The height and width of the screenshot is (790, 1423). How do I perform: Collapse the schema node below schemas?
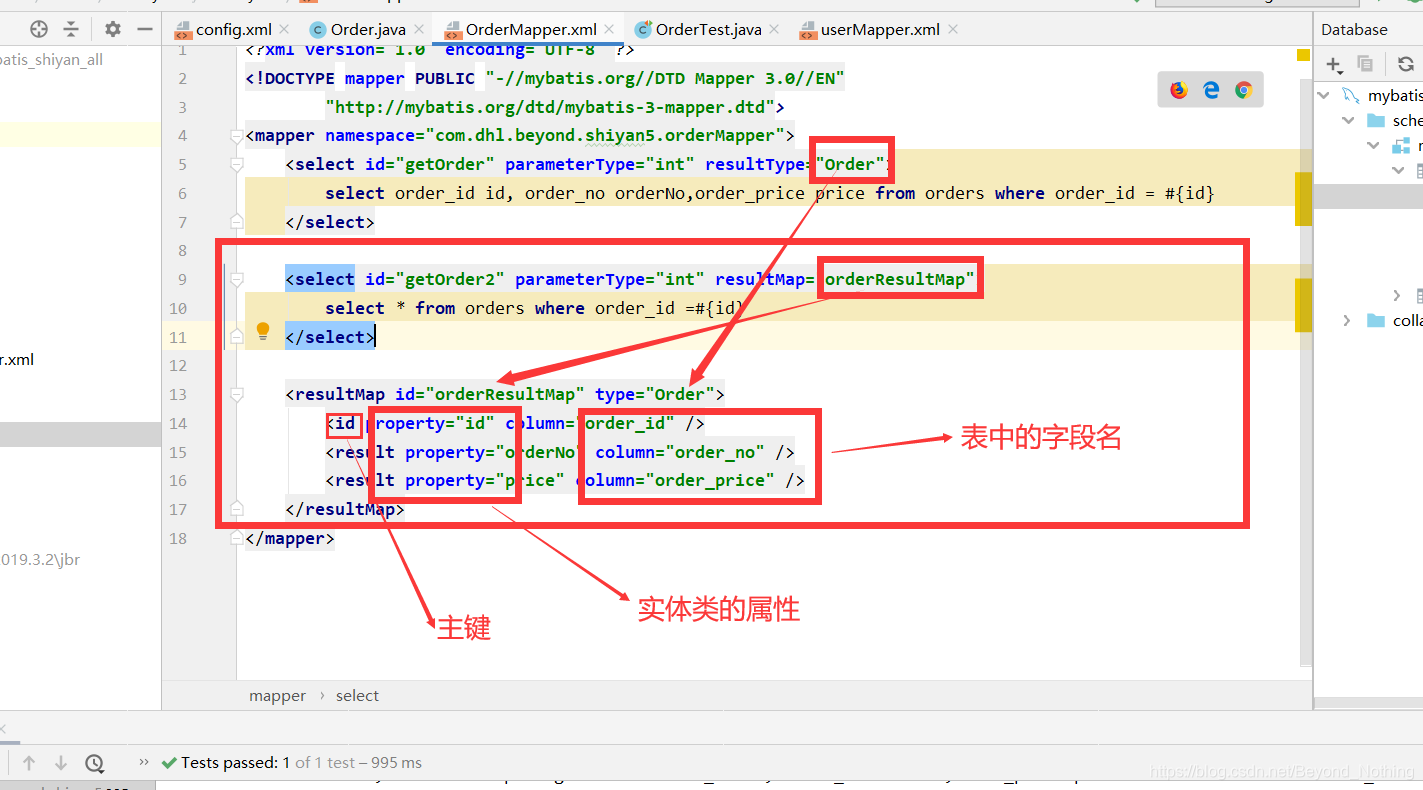tap(1374, 145)
